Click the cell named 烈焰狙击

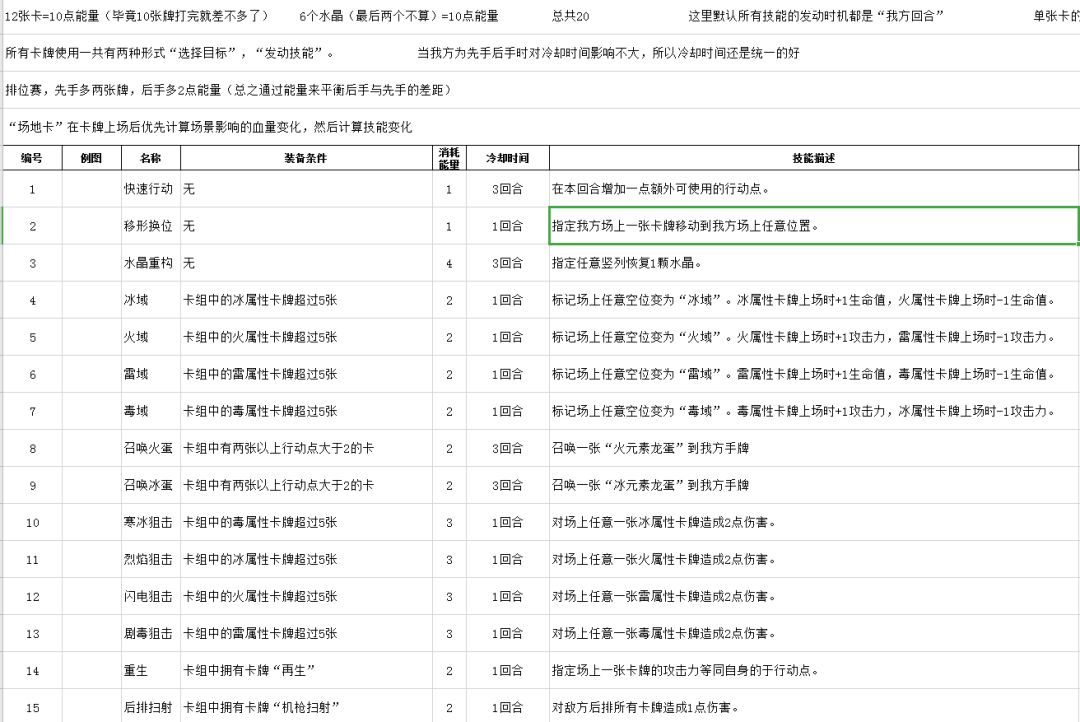[150, 559]
